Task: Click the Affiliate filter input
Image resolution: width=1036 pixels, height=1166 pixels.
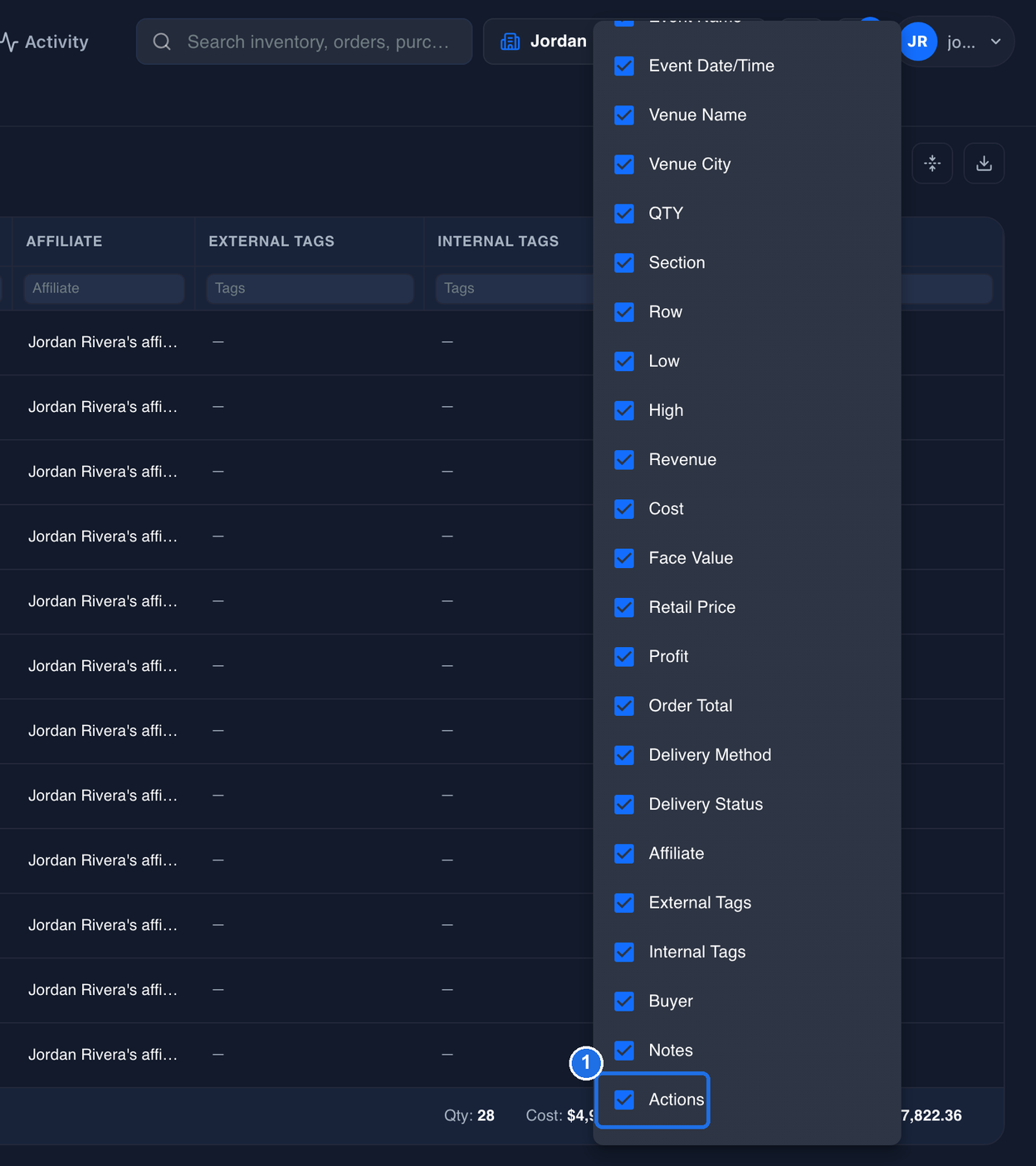Action: [x=104, y=288]
